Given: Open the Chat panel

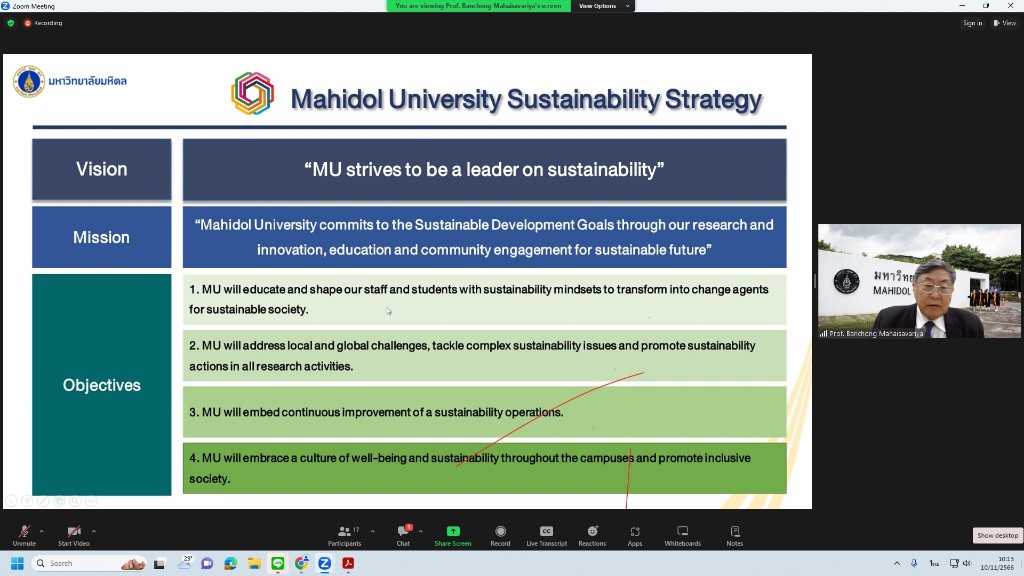Looking at the screenshot, I should click(x=404, y=535).
